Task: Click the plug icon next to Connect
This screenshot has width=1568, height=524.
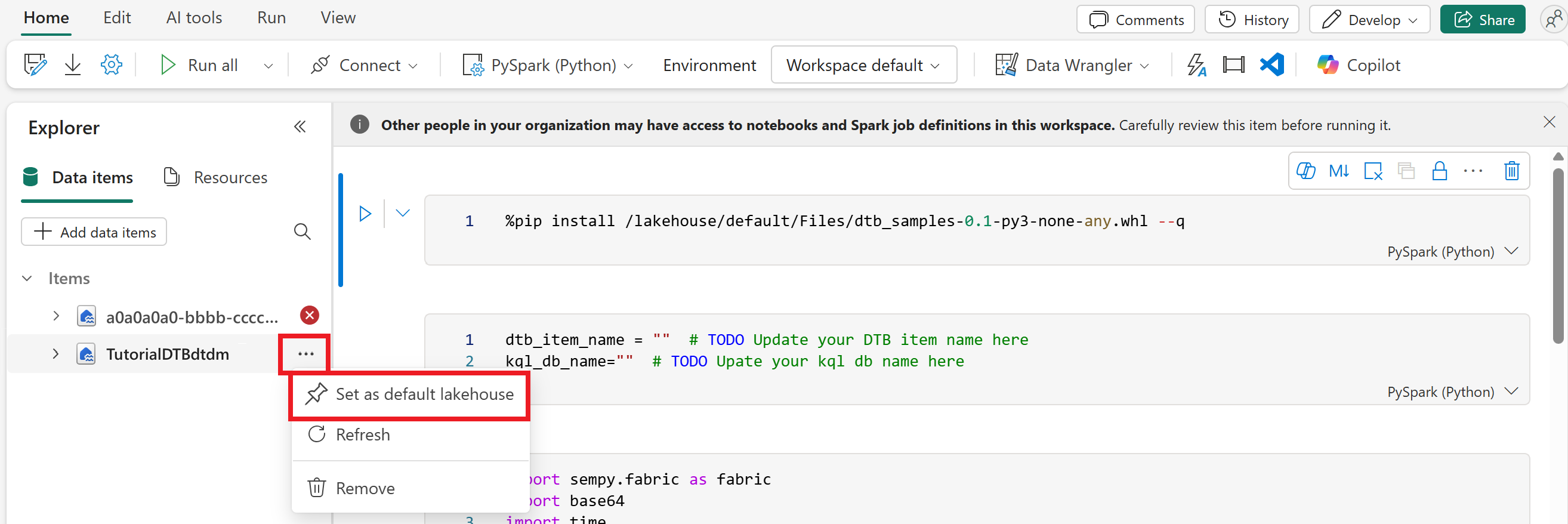Action: pyautogui.click(x=320, y=64)
